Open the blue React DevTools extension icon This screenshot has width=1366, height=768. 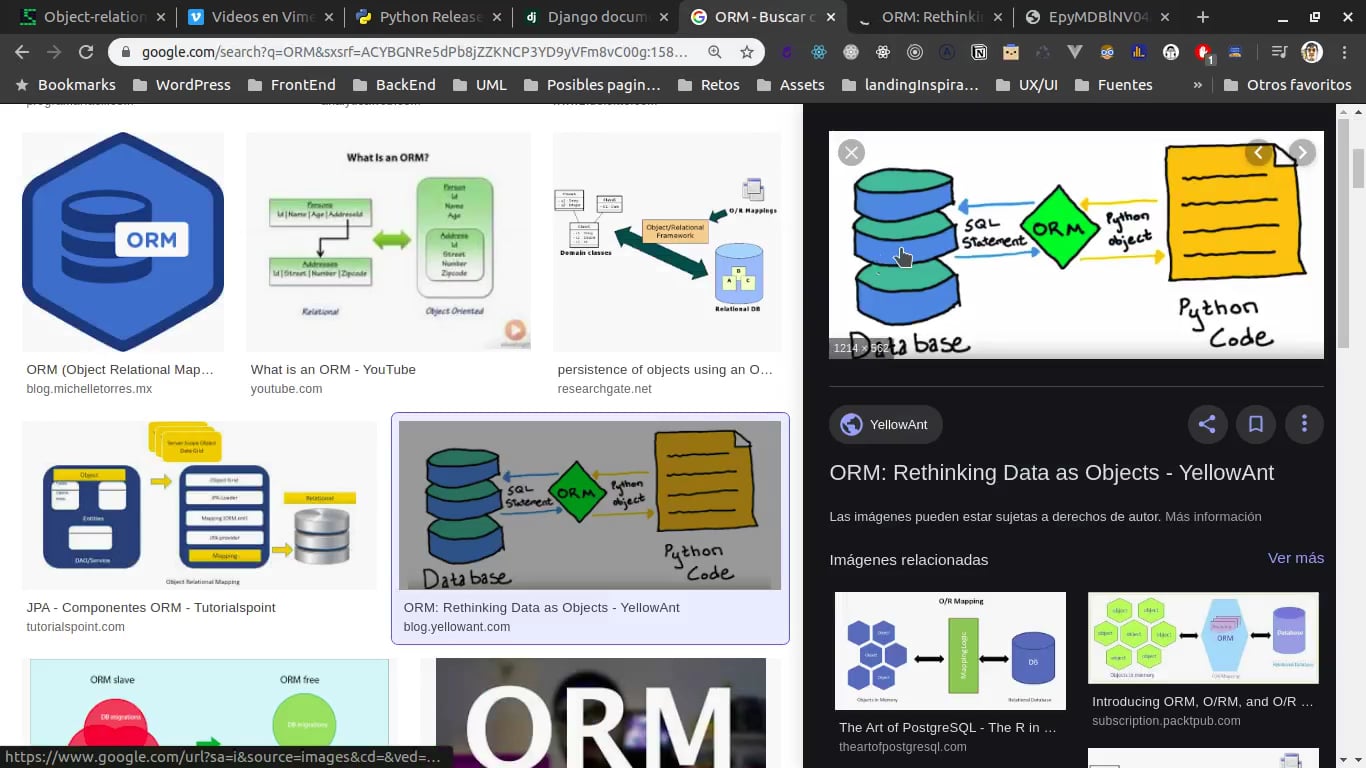(819, 52)
